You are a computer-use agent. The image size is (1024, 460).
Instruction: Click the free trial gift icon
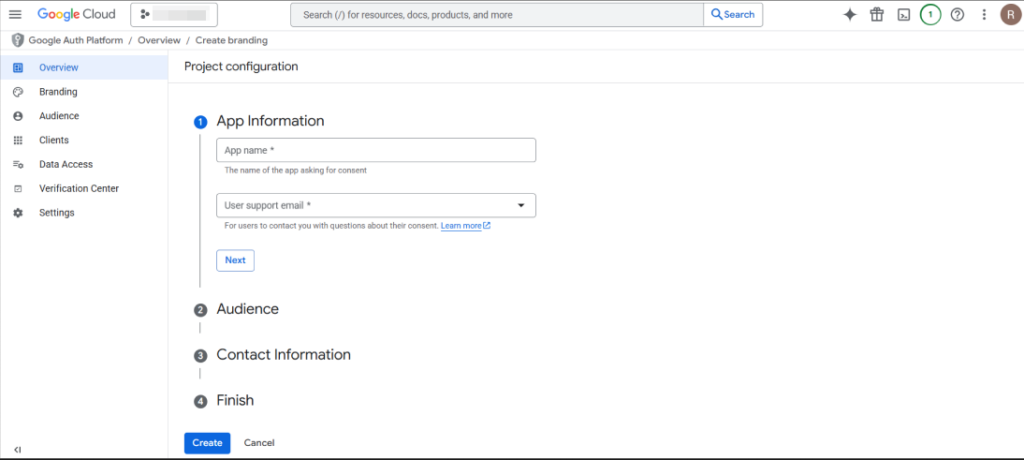tap(876, 14)
